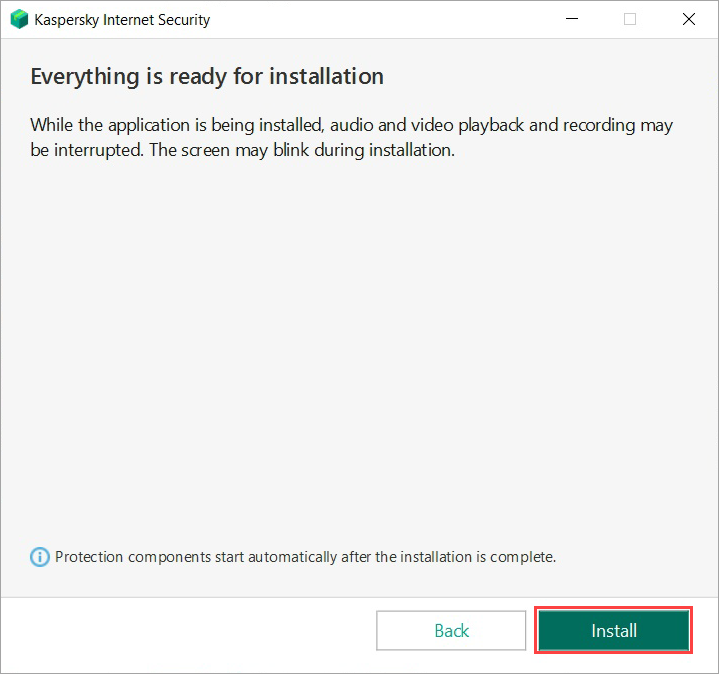This screenshot has width=719, height=674.
Task: Click the "Protection components start automatically" note
Action: click(305, 557)
